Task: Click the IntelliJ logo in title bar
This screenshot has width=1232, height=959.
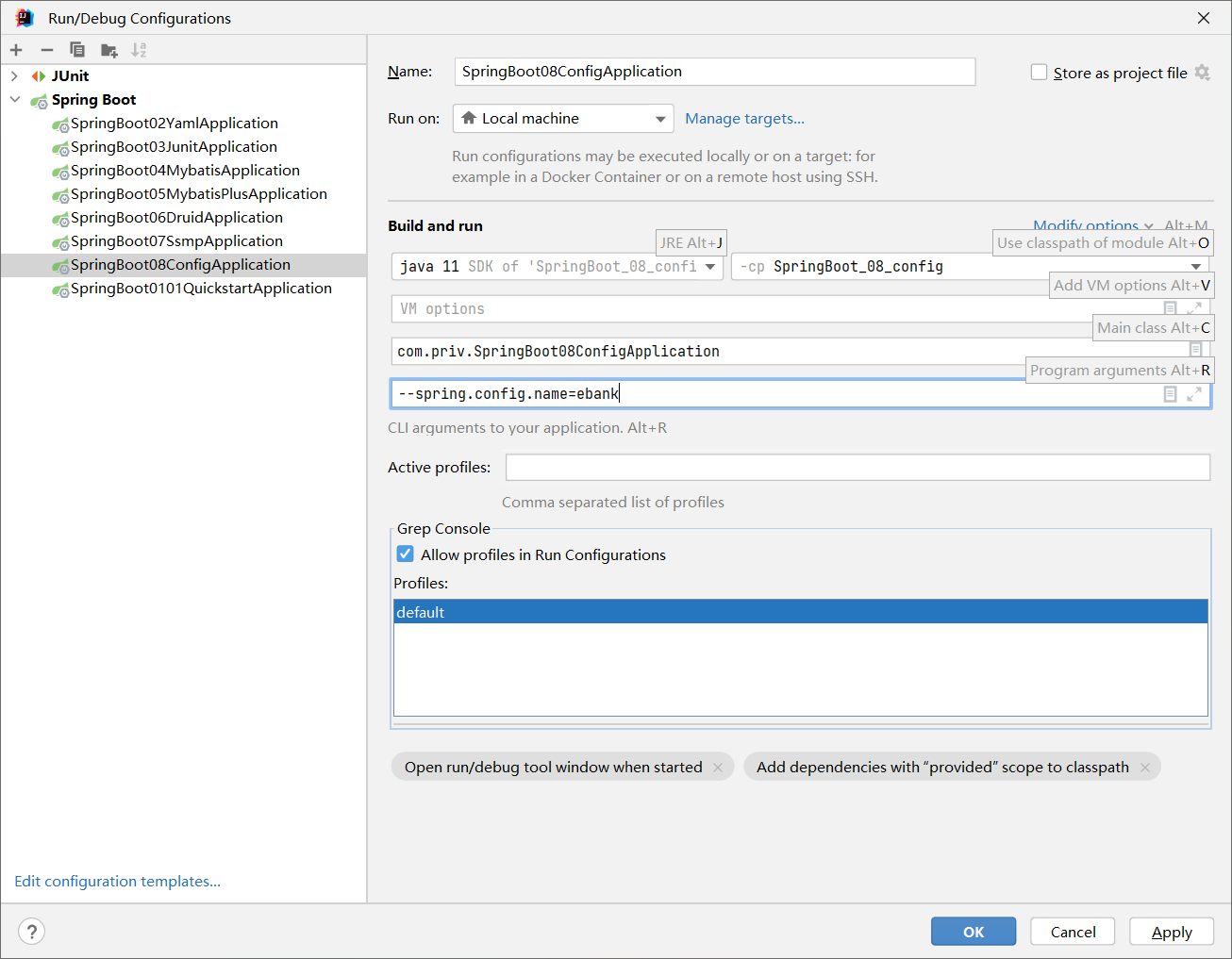Action: click(x=25, y=18)
